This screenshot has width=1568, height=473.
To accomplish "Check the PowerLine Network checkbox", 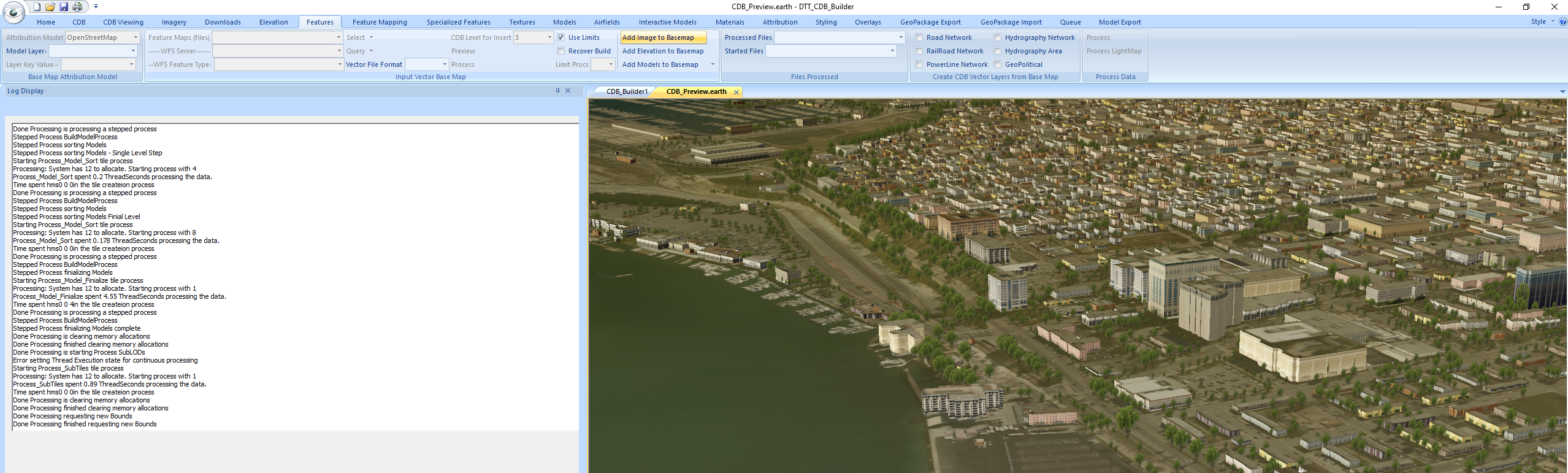I will [919, 64].
